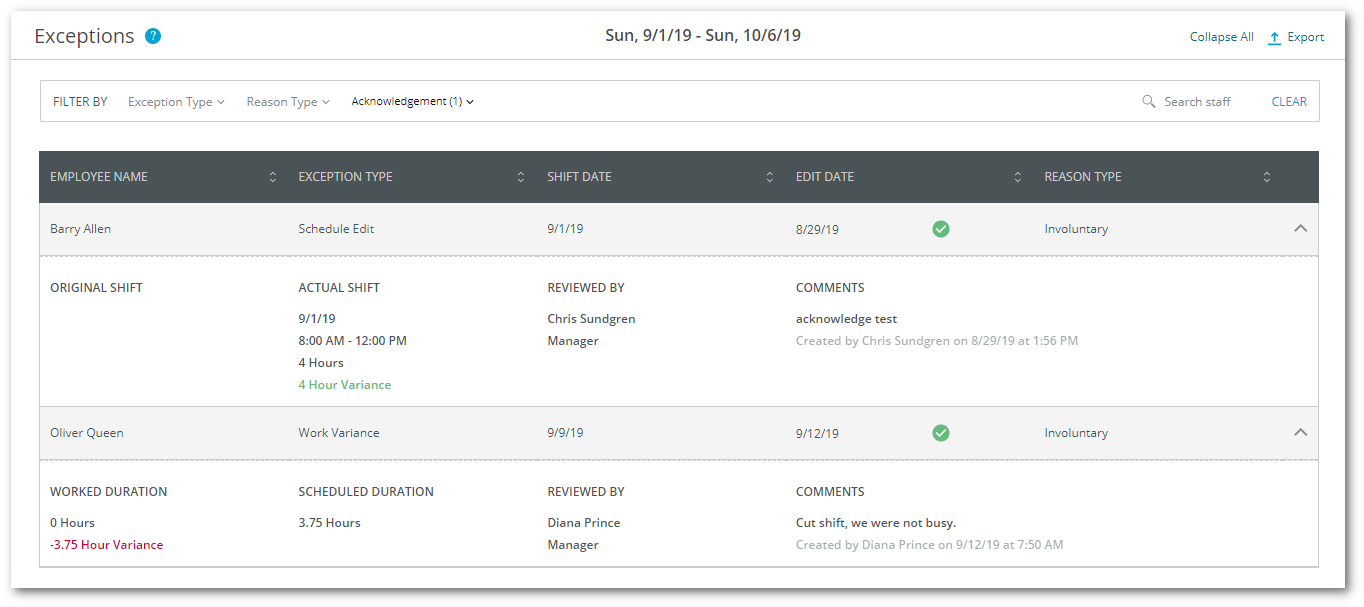Collapse Barry Allen's exception row

pyautogui.click(x=1300, y=229)
